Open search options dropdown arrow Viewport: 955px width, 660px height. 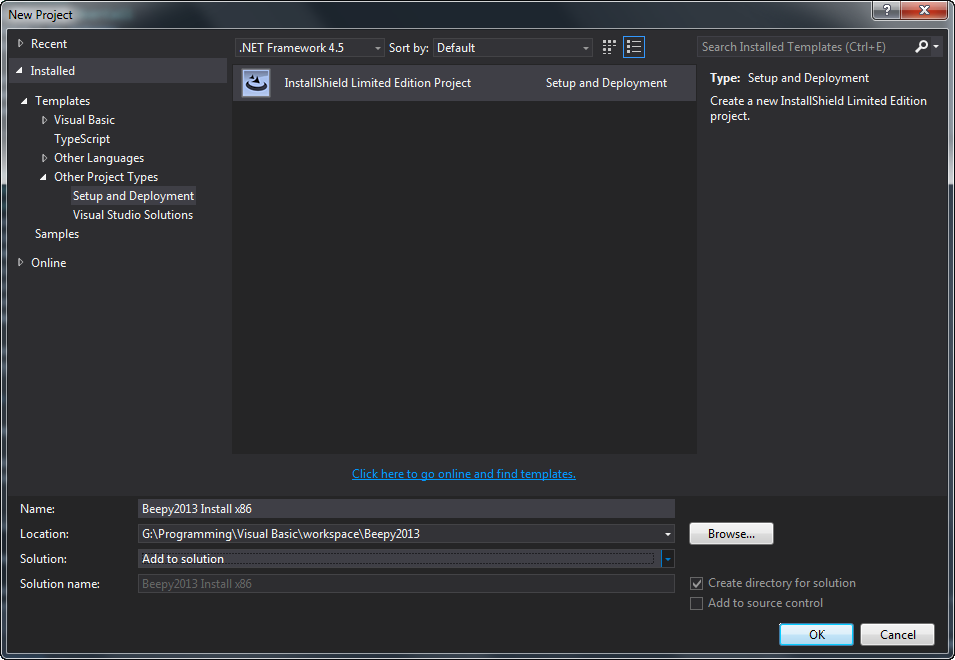[x=936, y=47]
